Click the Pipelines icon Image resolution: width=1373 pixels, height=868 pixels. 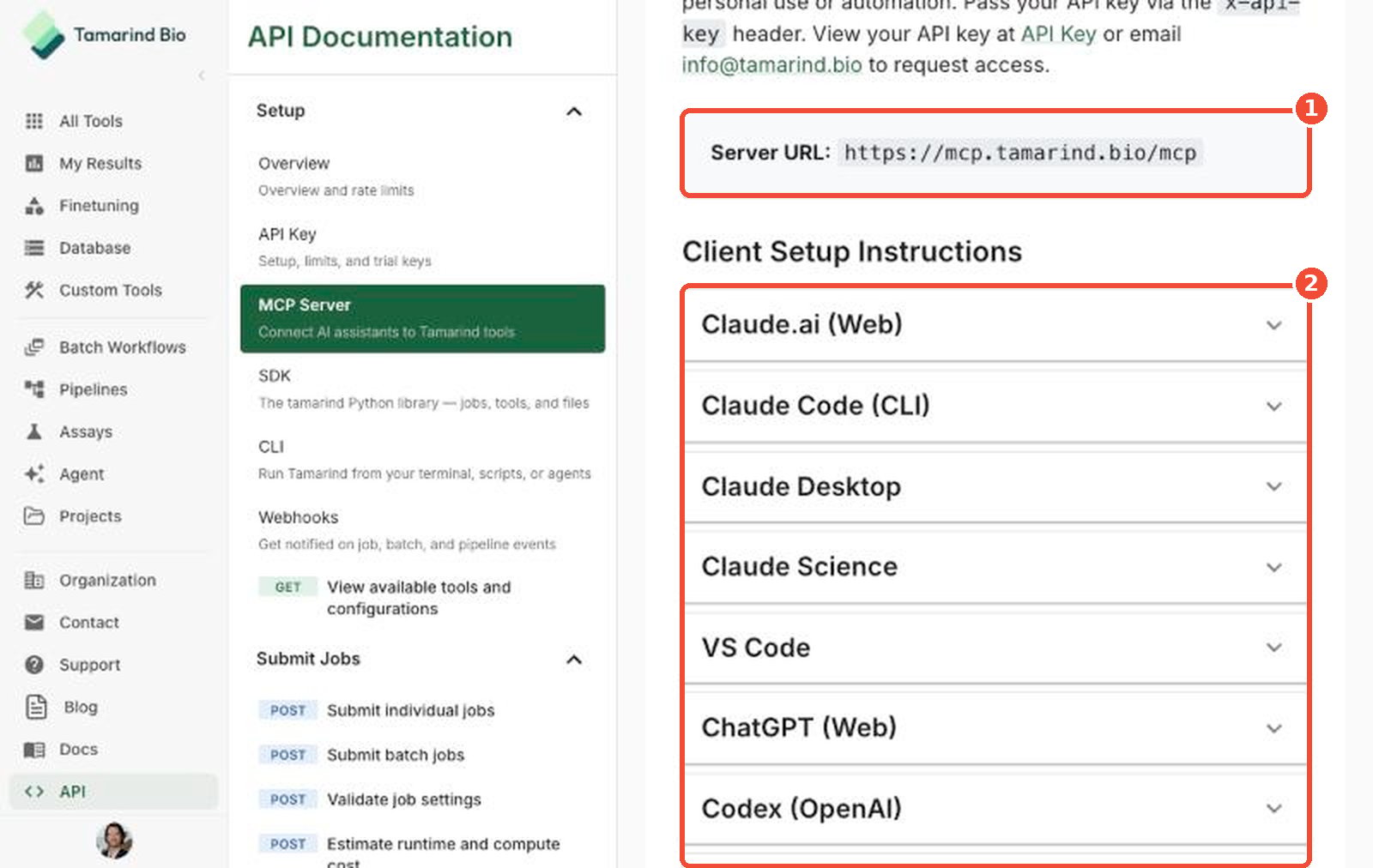tap(34, 389)
